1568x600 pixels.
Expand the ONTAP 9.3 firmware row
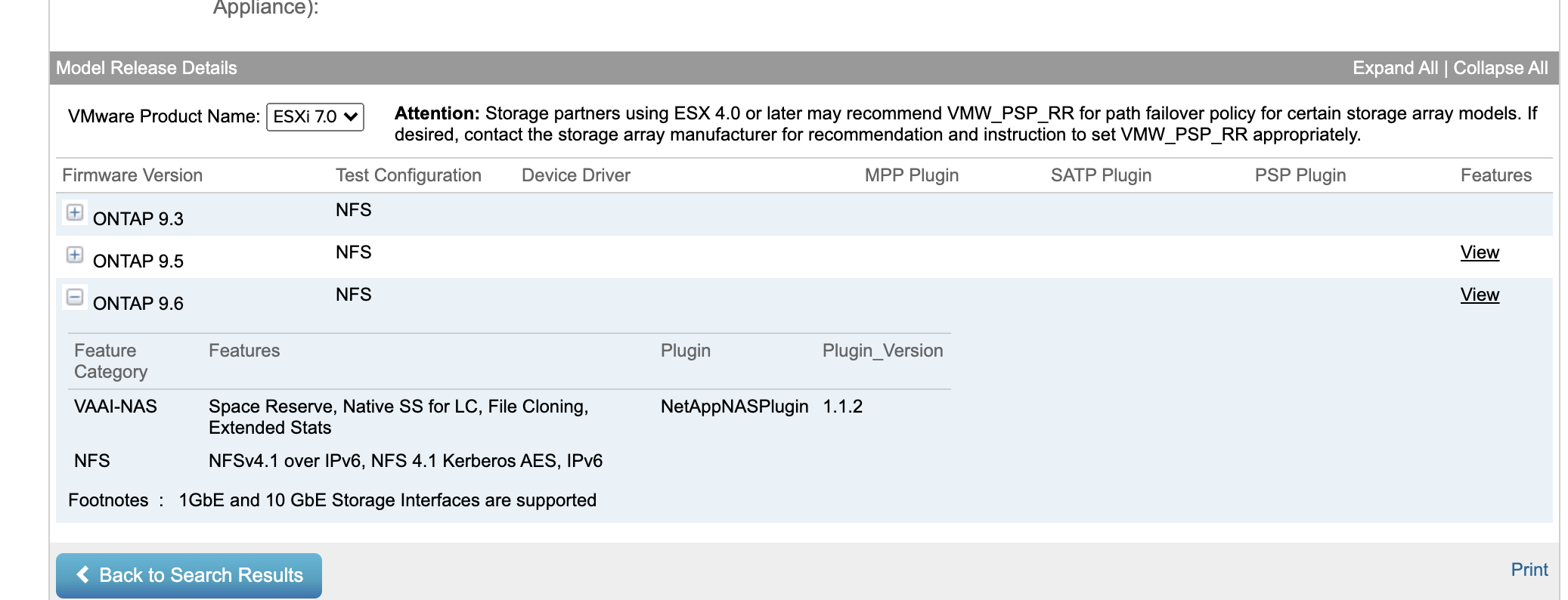point(75,212)
